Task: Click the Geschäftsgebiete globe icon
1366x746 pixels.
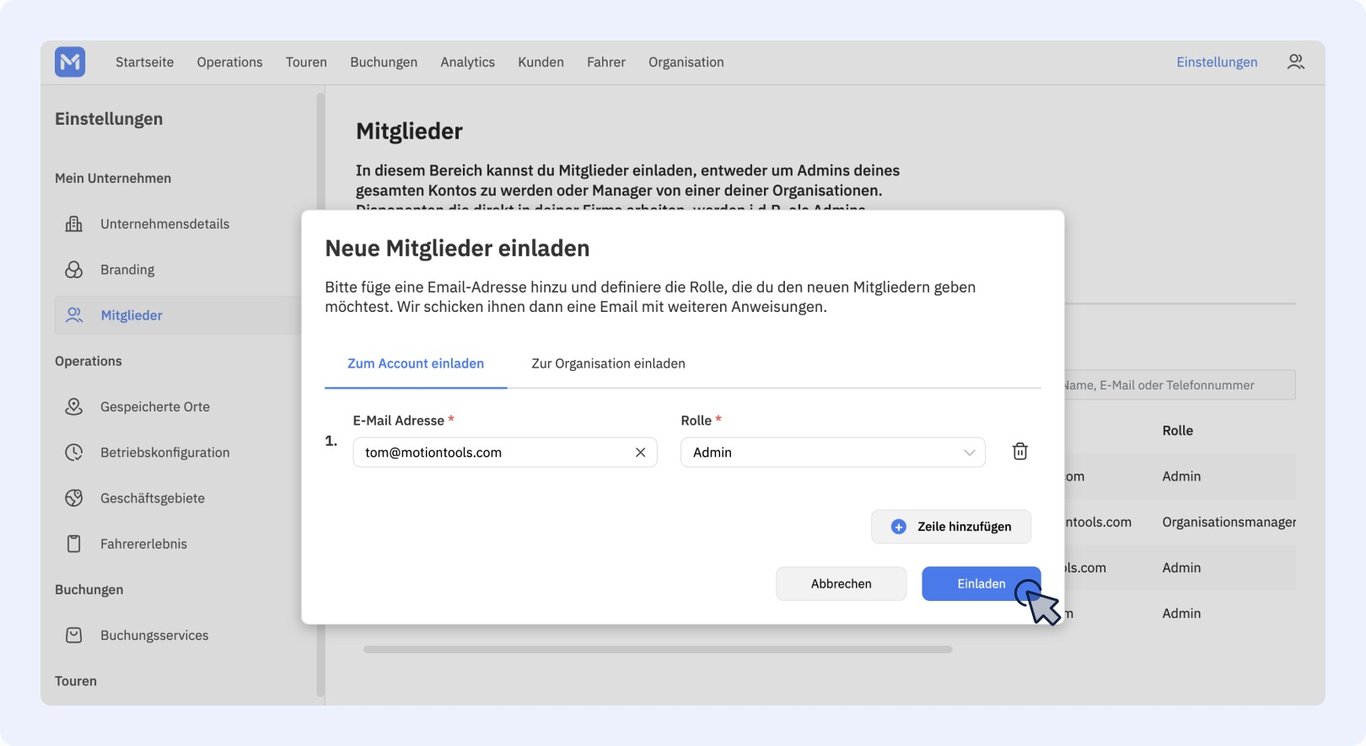Action: pos(74,498)
